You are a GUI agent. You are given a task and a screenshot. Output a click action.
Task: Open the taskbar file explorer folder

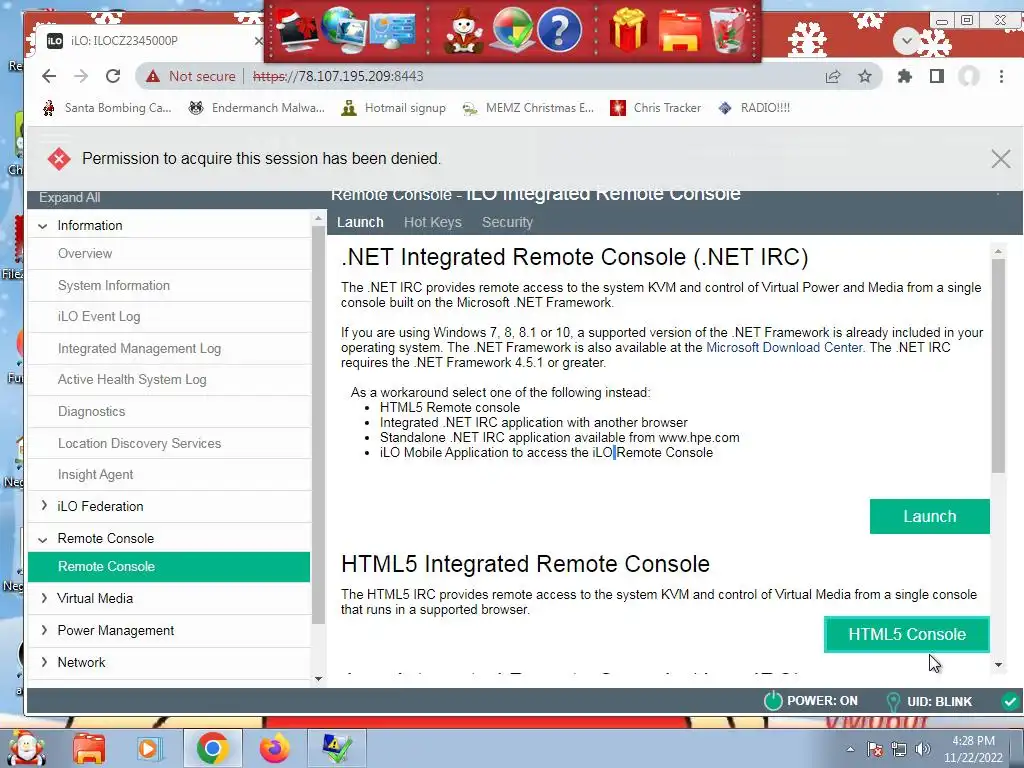[89, 748]
